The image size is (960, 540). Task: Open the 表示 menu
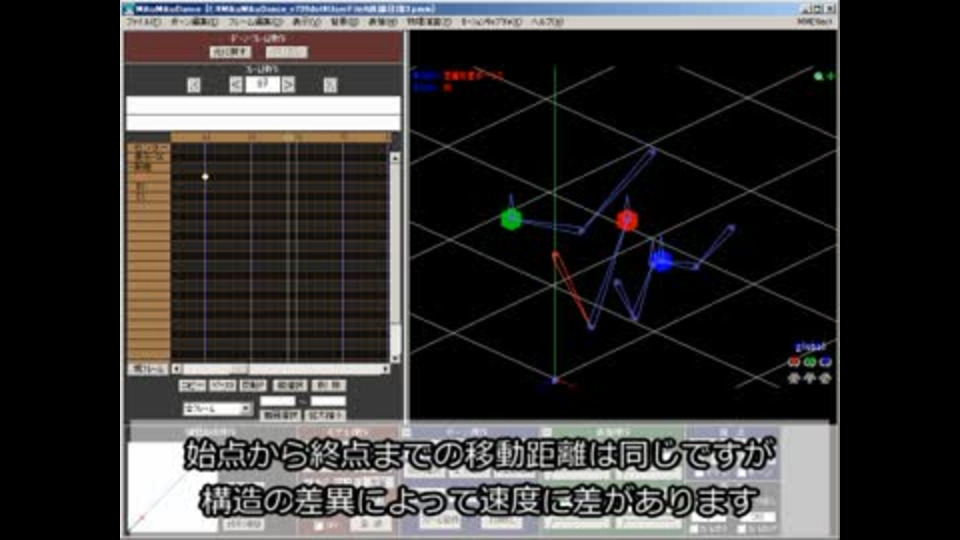(306, 22)
